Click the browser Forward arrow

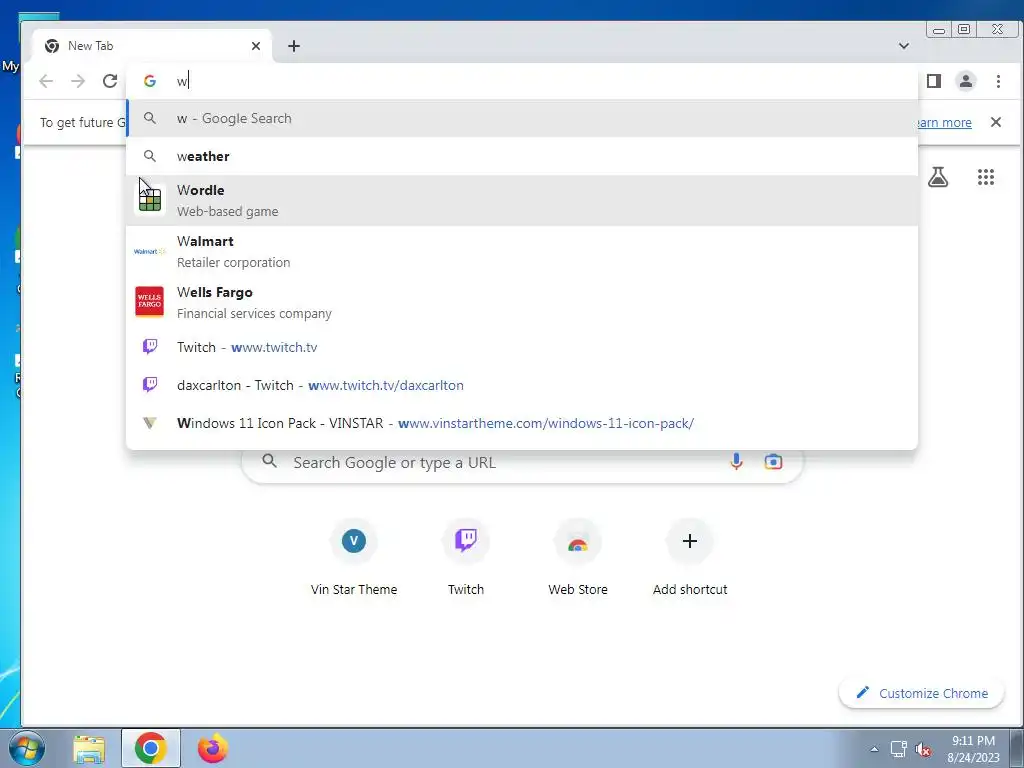(78, 81)
